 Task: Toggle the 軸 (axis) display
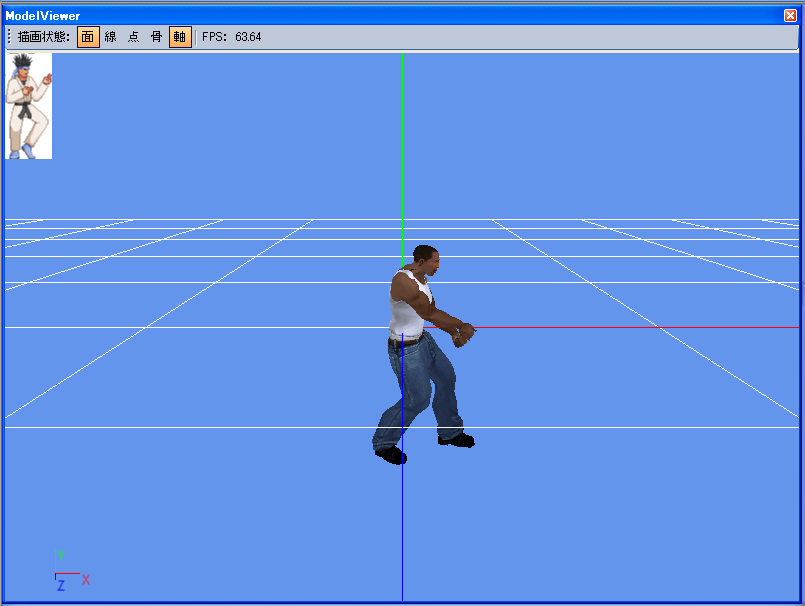tap(180, 37)
